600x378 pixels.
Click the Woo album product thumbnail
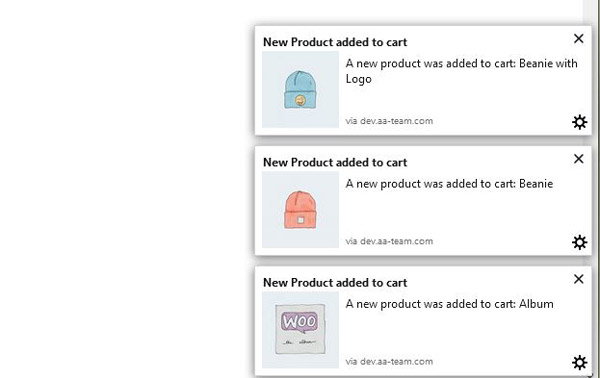tap(300, 330)
